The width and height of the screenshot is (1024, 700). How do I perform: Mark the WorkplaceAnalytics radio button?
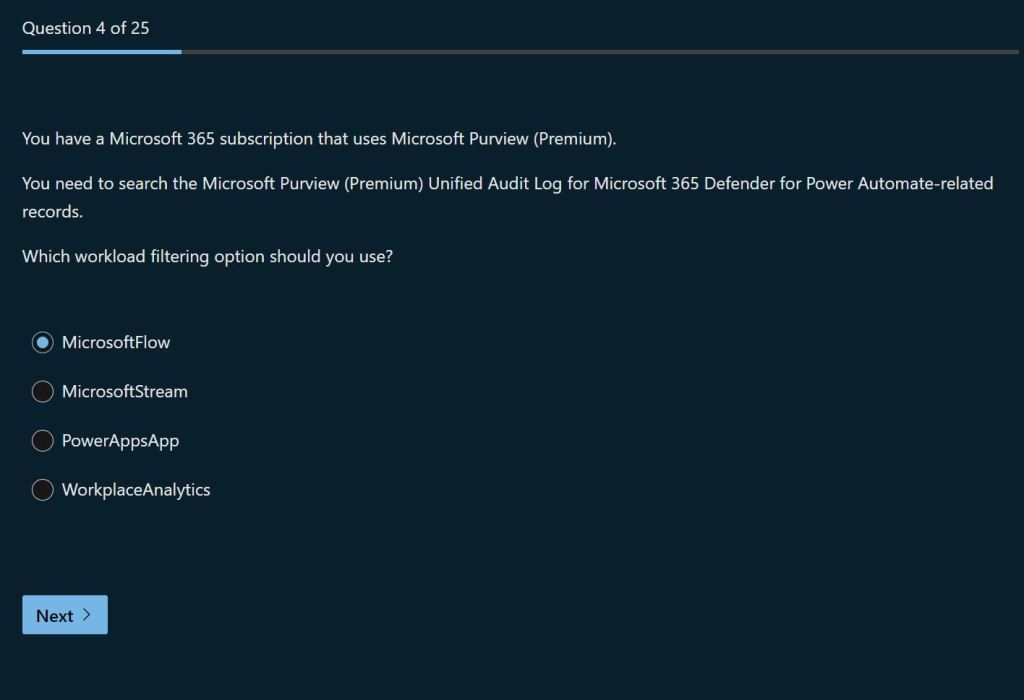(42, 489)
